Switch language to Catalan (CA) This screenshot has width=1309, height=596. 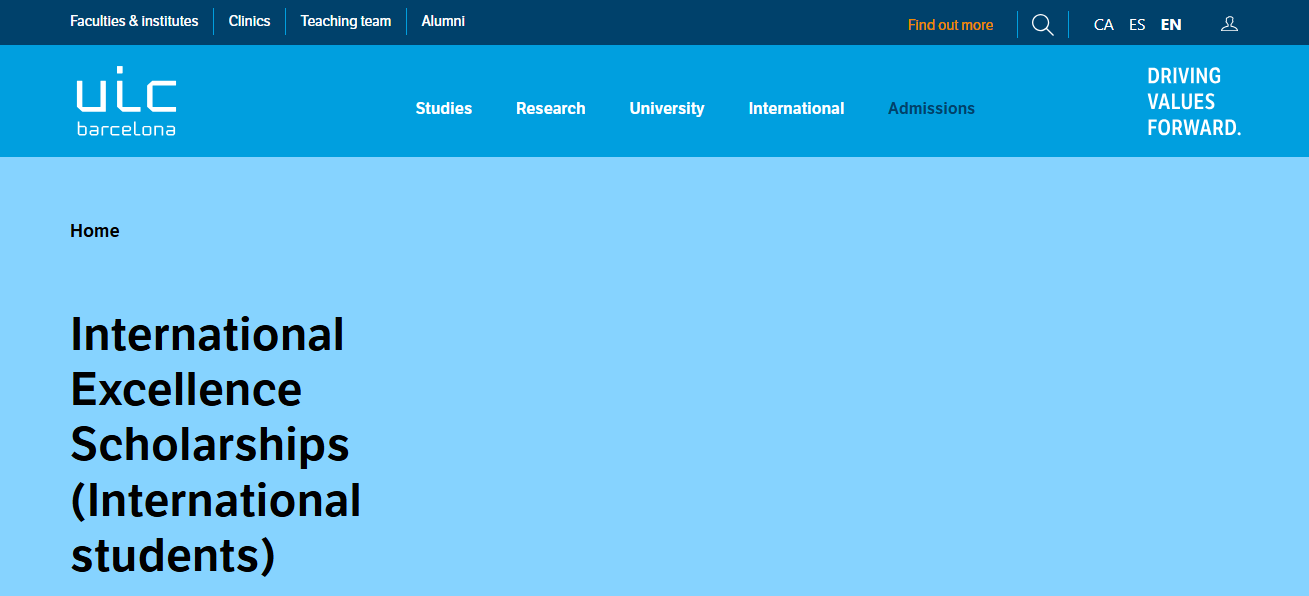coord(1103,25)
